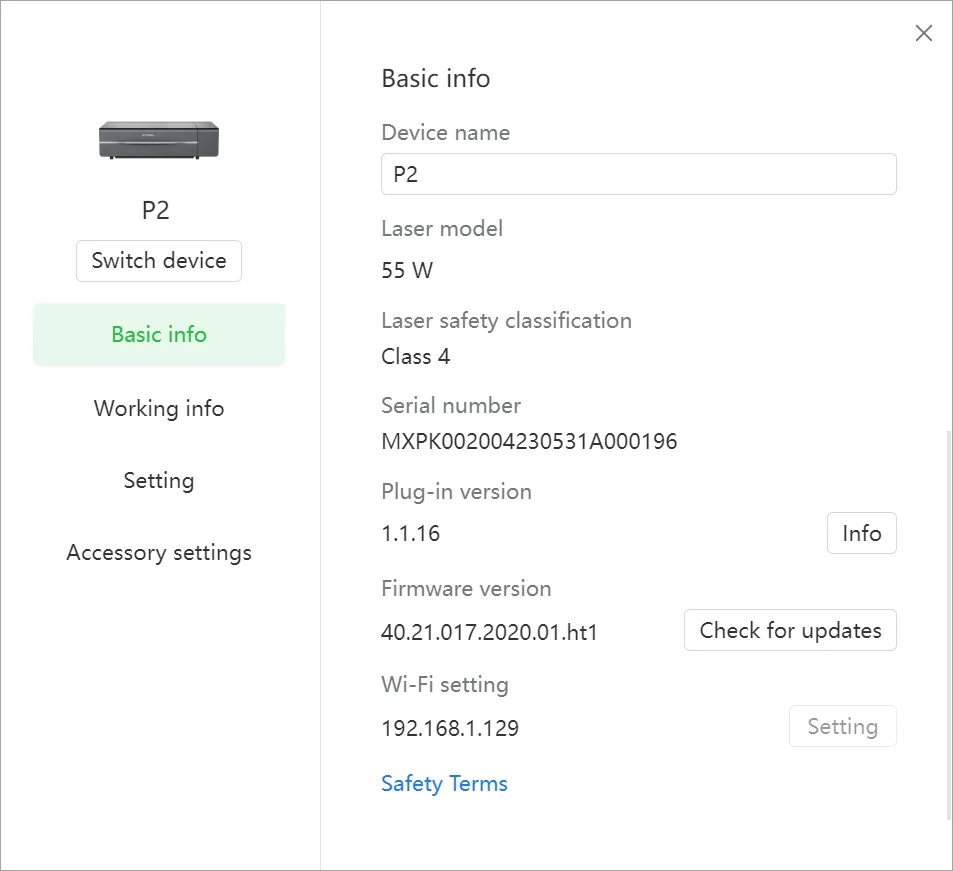Click the IP address 192.168.1.129
The height and width of the screenshot is (871, 953).
tap(450, 728)
